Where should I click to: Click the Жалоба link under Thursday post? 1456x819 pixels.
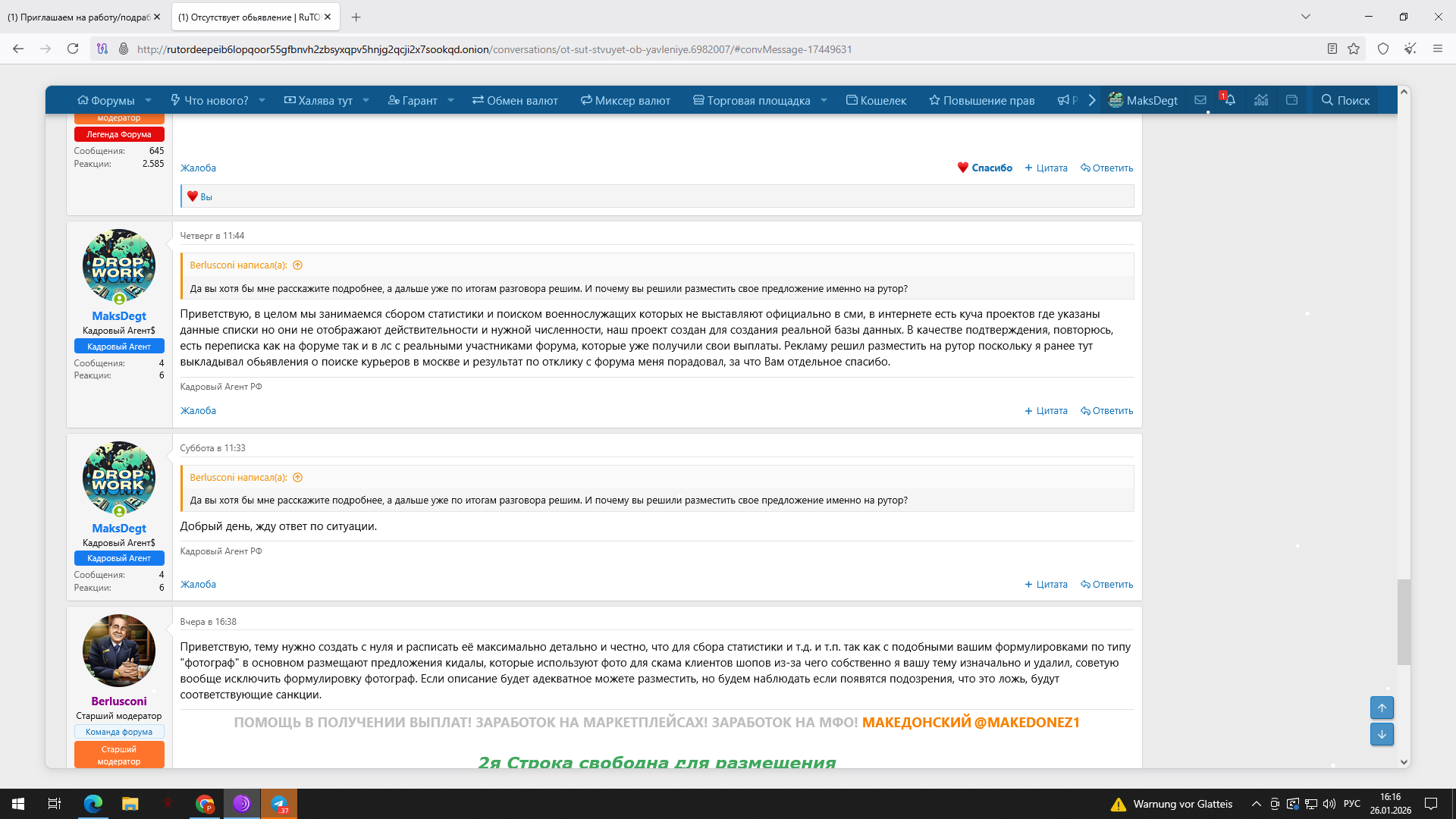pos(198,411)
